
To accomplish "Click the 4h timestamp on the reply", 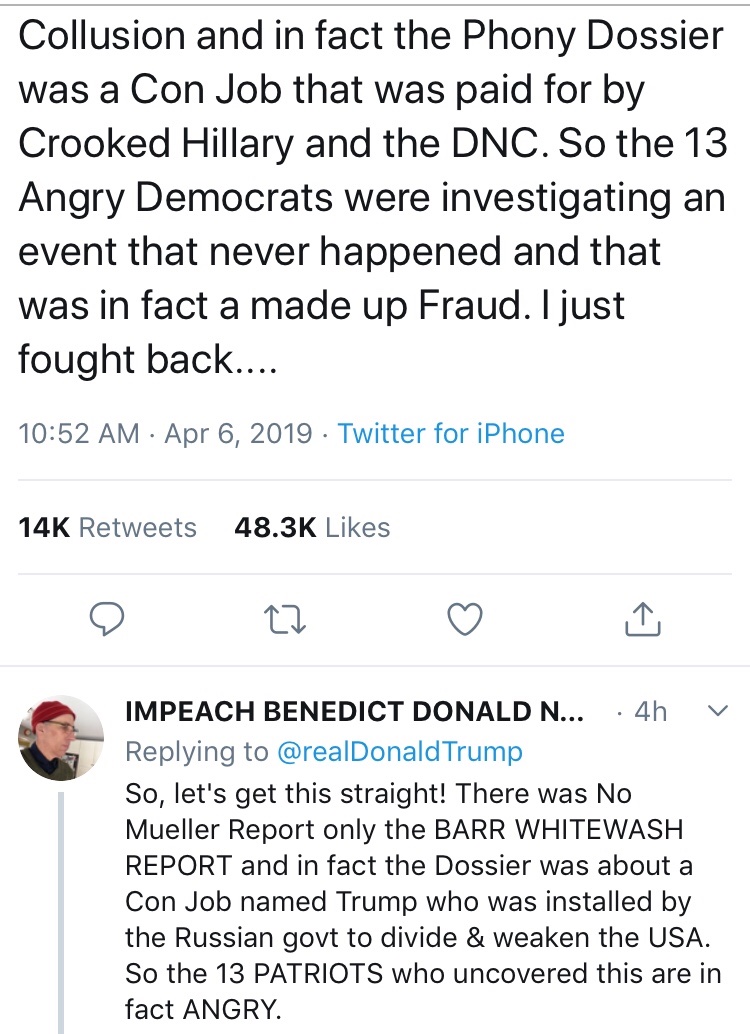I will tap(650, 712).
